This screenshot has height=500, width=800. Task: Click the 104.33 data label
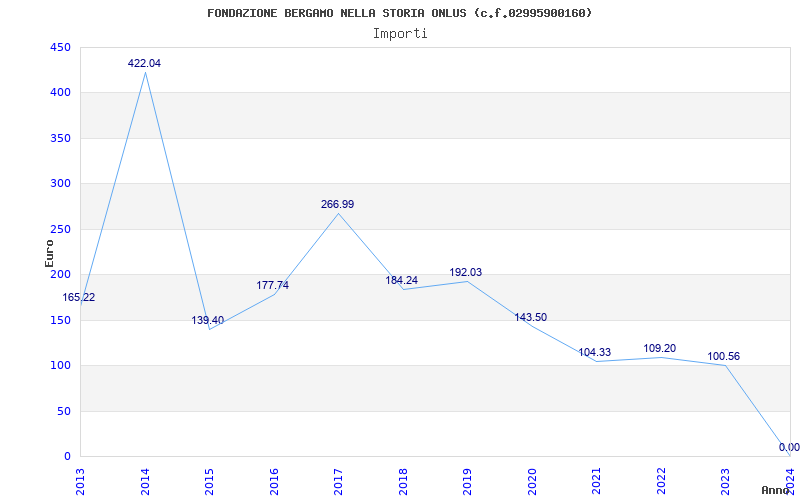[x=594, y=353]
